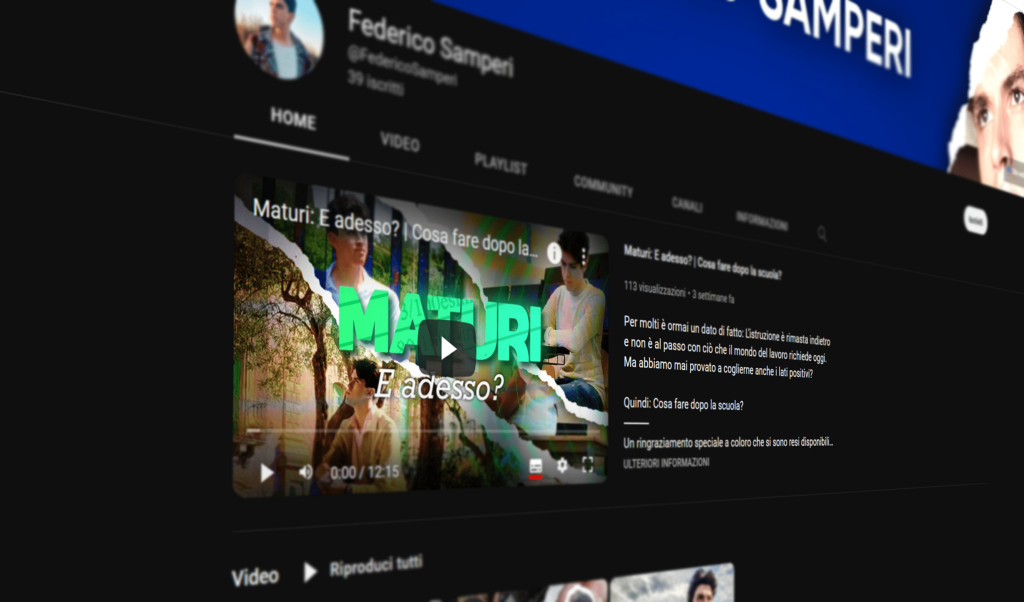Click '113 visualizzazioni' view count text
1024x602 pixels.
pyautogui.click(x=654, y=289)
